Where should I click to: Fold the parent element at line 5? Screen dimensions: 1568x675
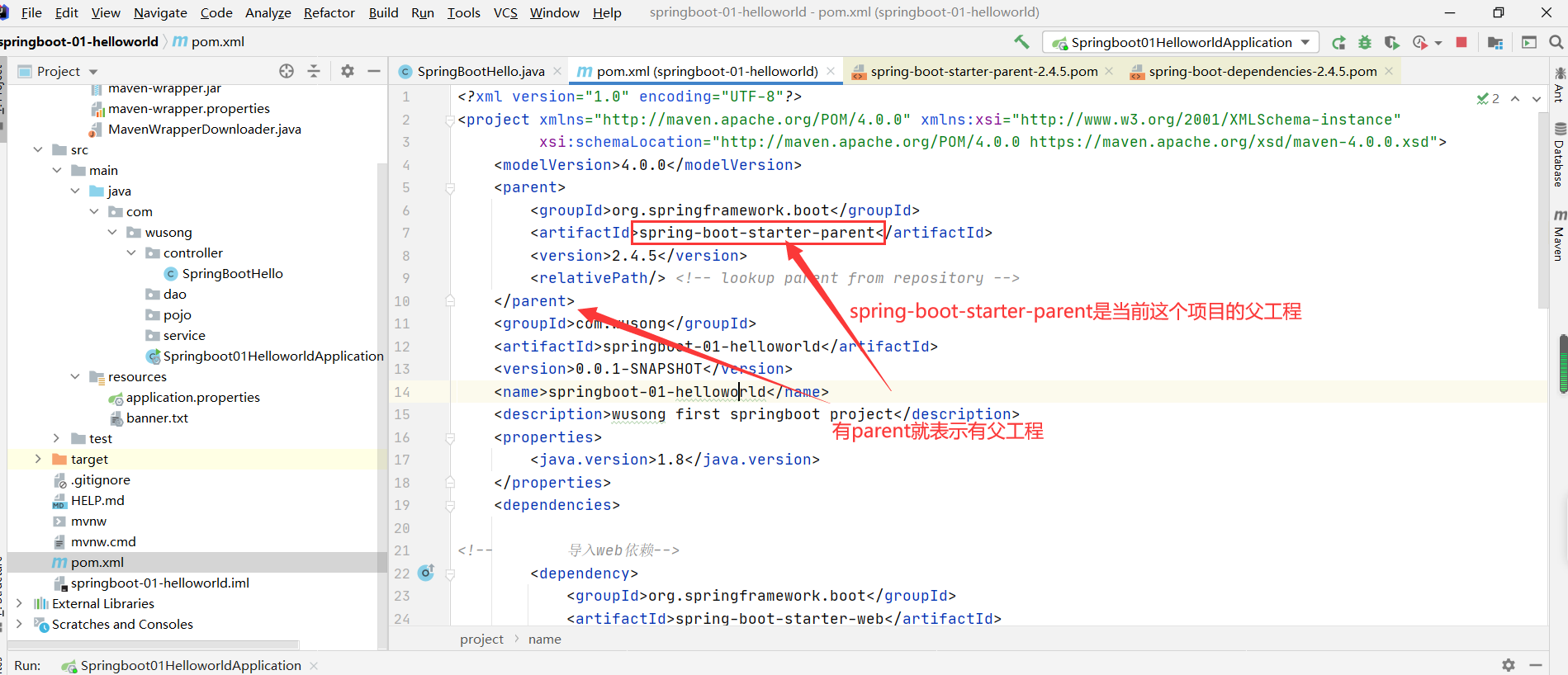tap(450, 188)
